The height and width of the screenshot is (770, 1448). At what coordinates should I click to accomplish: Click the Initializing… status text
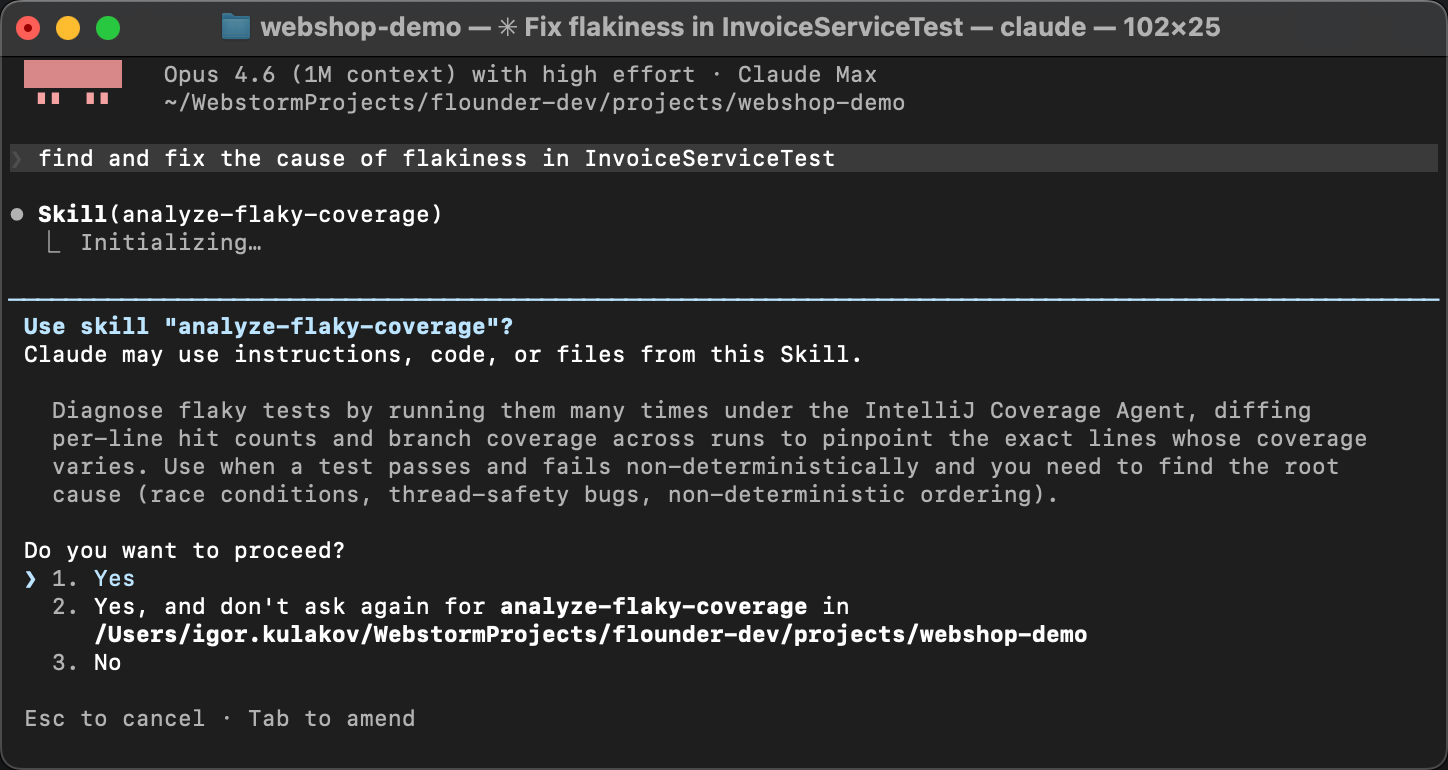click(170, 242)
